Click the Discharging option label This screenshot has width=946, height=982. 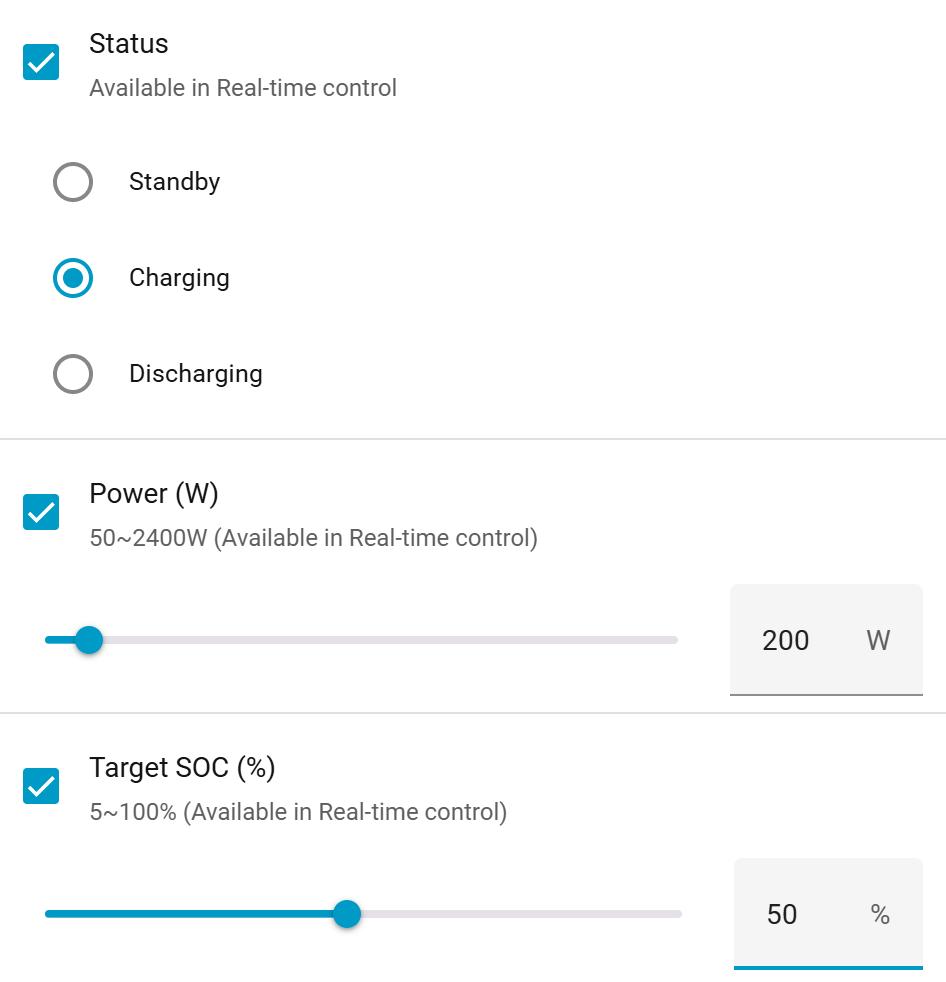[196, 374]
